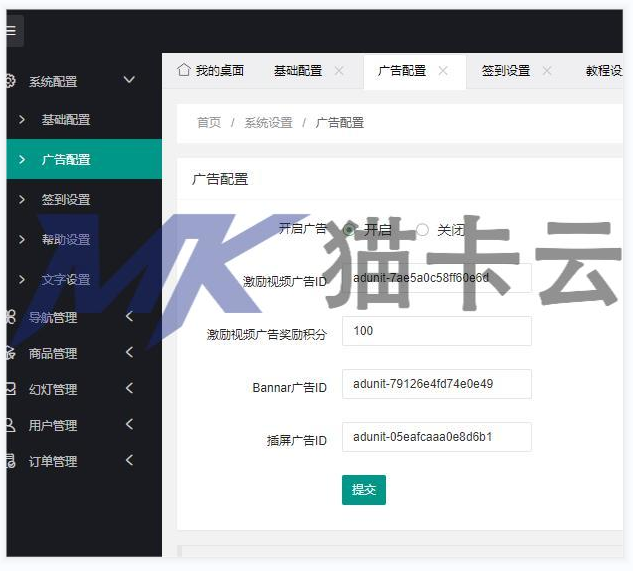633x571 pixels.
Task: Click the 商品管理 sidebar icon
Action: pos(10,353)
